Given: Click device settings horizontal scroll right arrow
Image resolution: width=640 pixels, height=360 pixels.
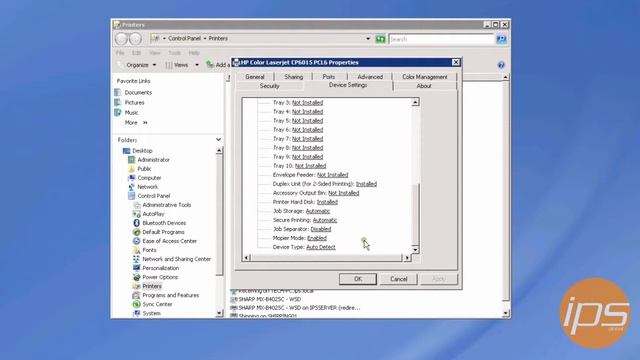Looking at the screenshot, I should [x=407, y=258].
